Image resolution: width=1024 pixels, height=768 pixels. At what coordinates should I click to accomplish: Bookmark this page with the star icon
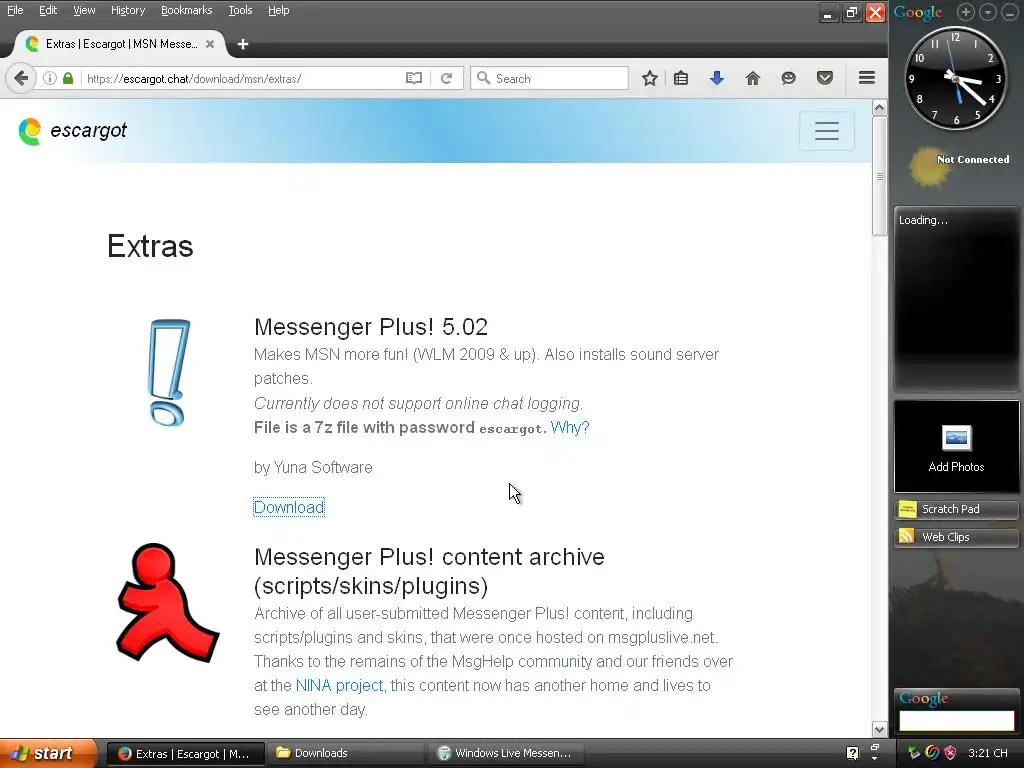point(649,78)
